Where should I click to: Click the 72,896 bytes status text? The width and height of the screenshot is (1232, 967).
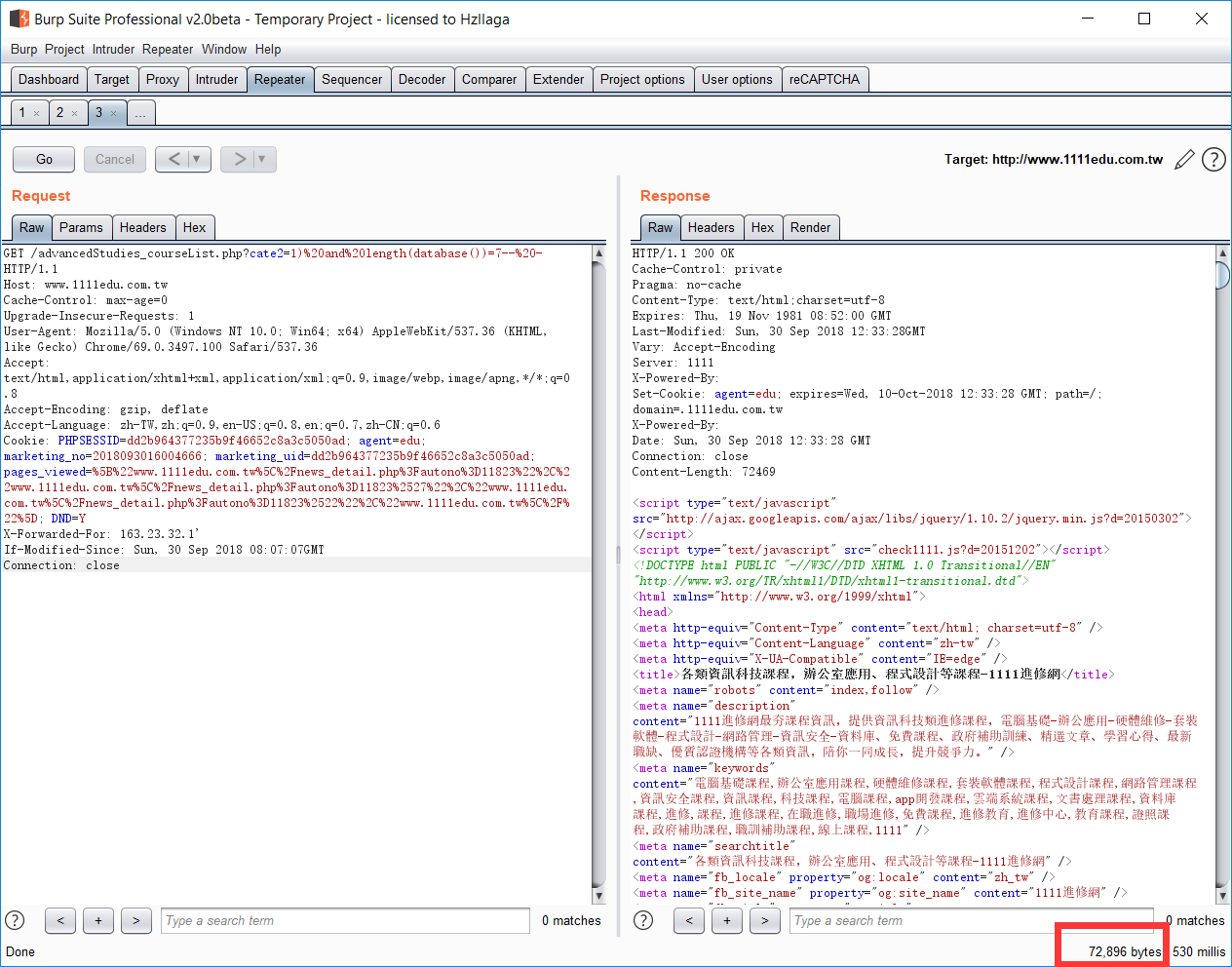[1125, 951]
